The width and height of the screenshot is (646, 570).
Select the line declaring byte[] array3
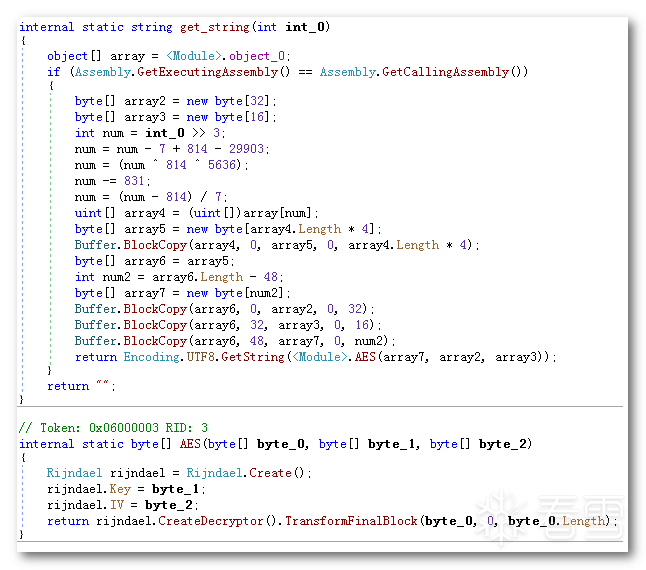click(176, 117)
